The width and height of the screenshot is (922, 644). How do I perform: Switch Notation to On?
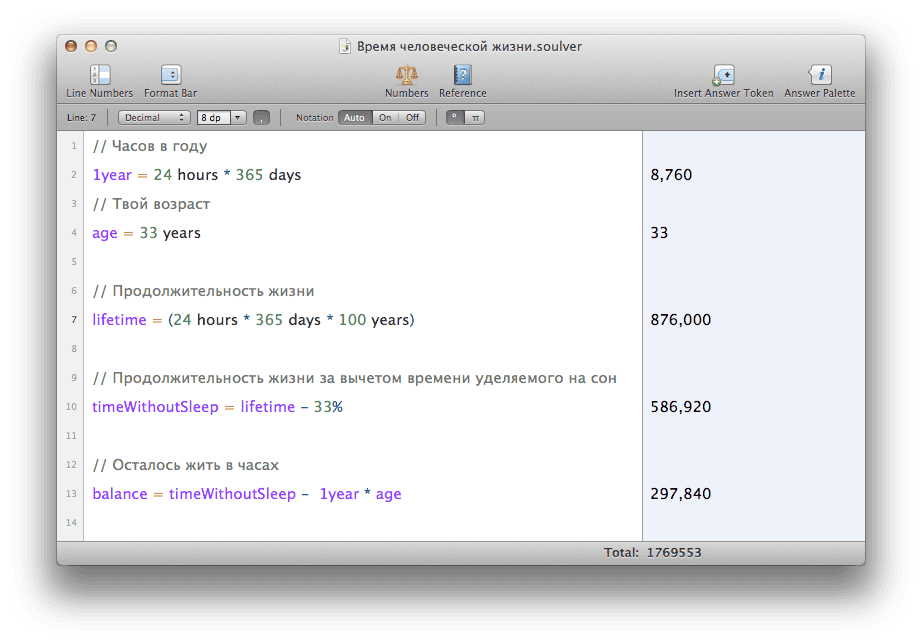[x=385, y=118]
